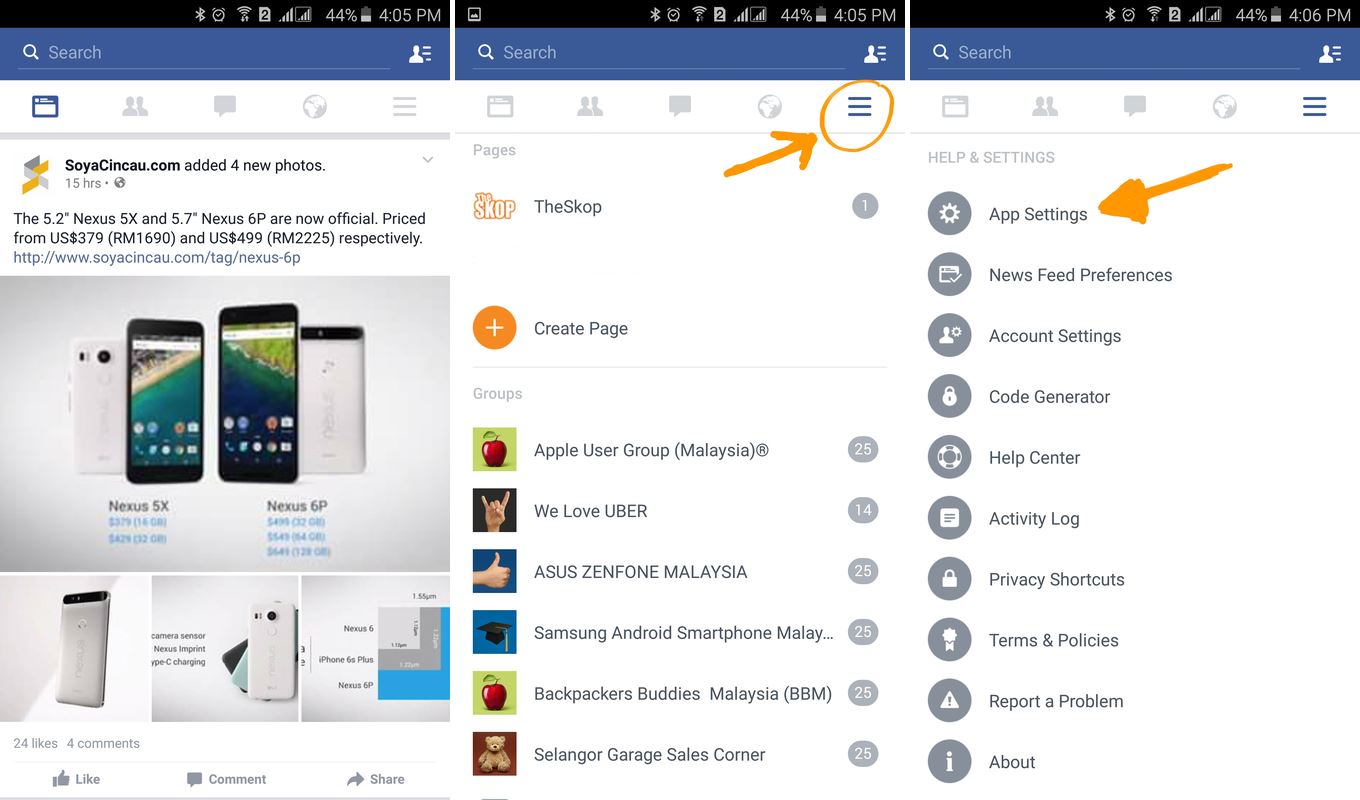The height and width of the screenshot is (800, 1360).
Task: Tap the App Settings gear icon
Action: coord(949,213)
